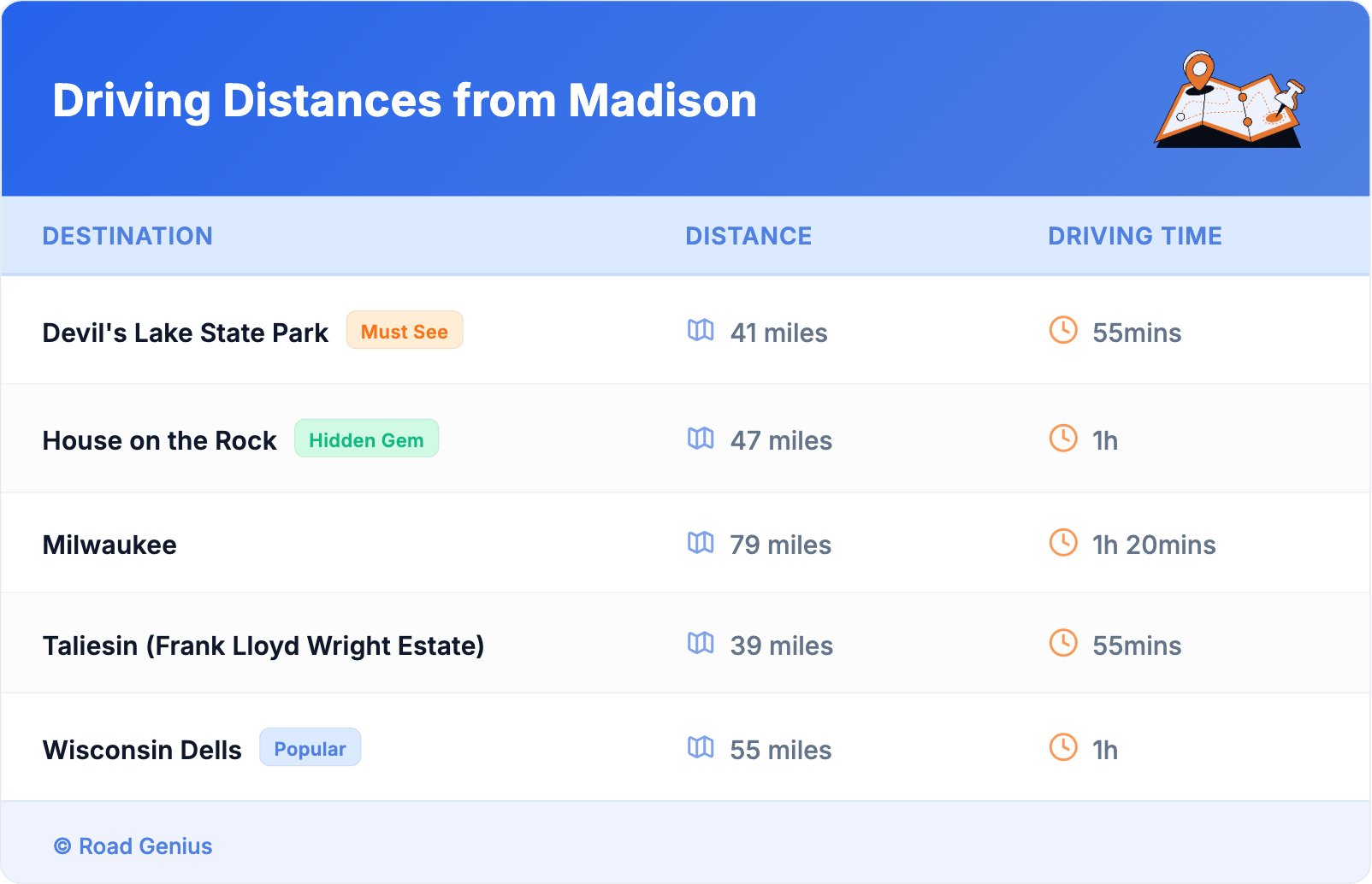1372x884 pixels.
Task: Click the map icon beside 41 miles
Action: point(701,331)
